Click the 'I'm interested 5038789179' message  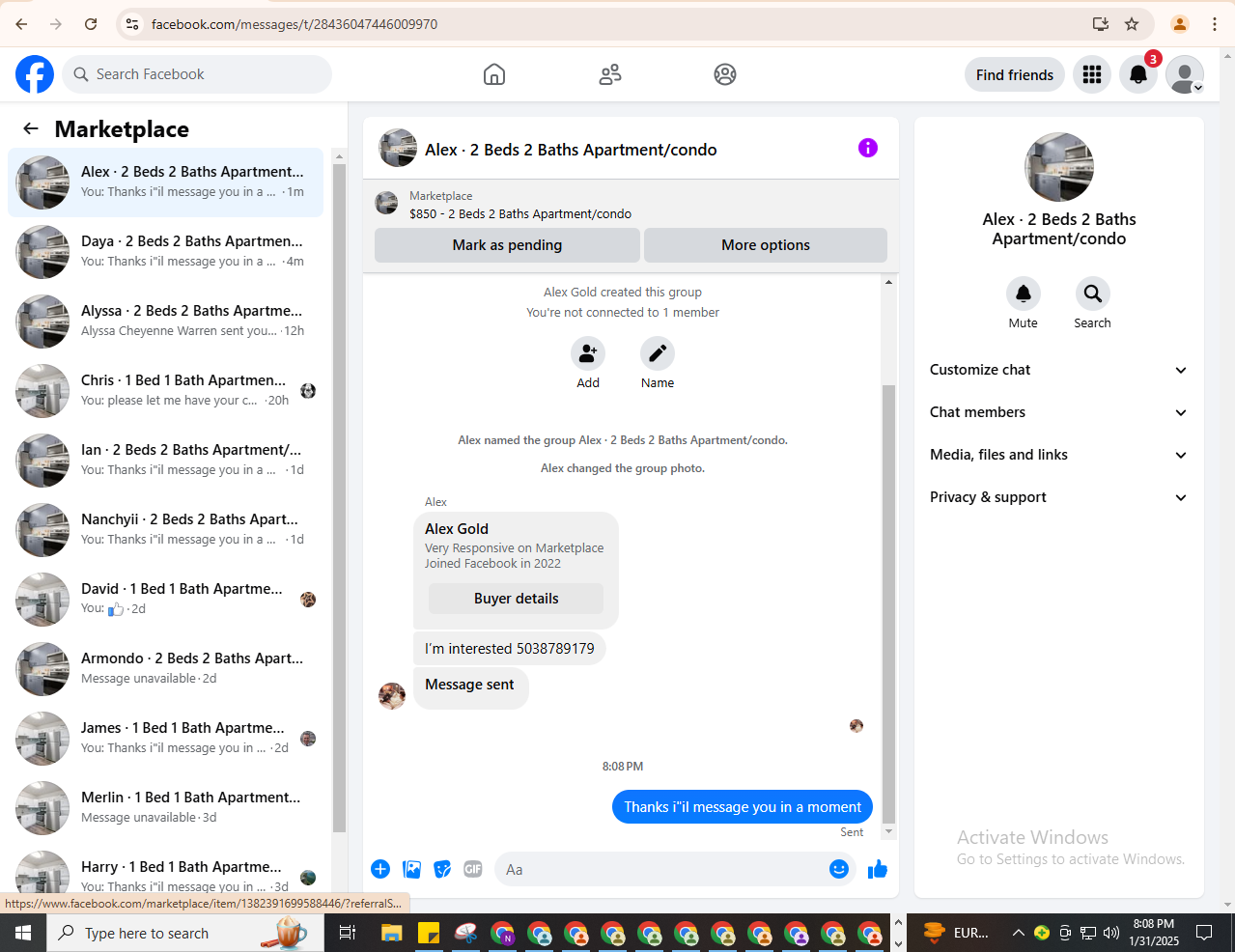(509, 649)
